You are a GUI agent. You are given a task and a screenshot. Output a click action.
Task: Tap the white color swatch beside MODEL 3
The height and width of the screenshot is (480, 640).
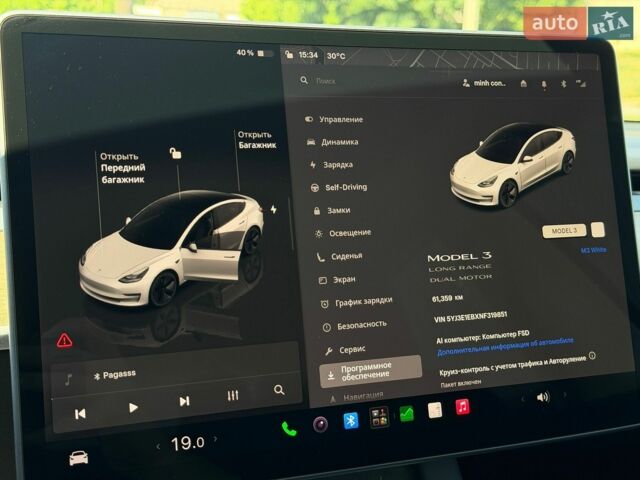tap(598, 229)
